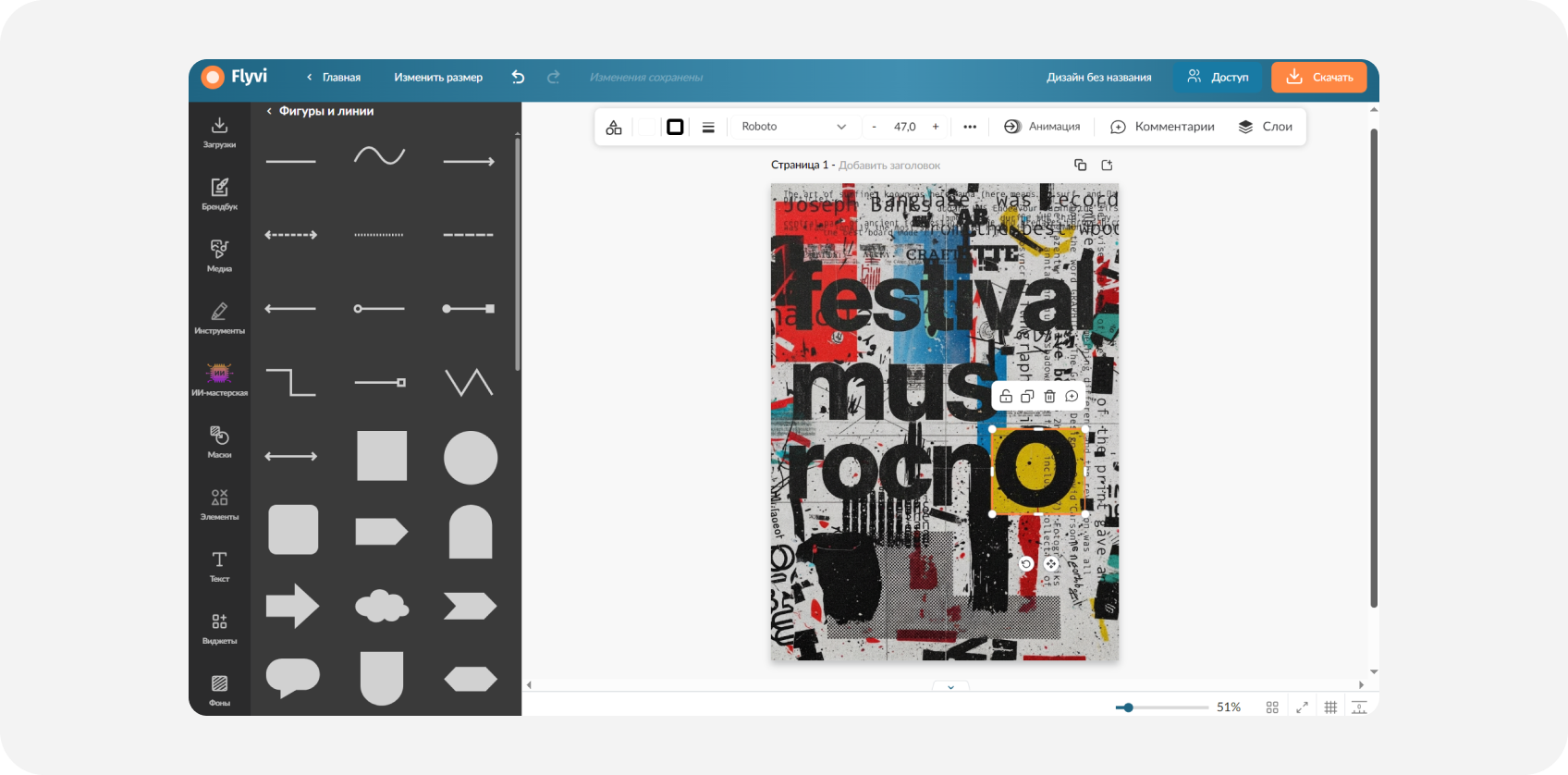Redo the last undone change
Image resolution: width=1568 pixels, height=775 pixels.
(553, 78)
